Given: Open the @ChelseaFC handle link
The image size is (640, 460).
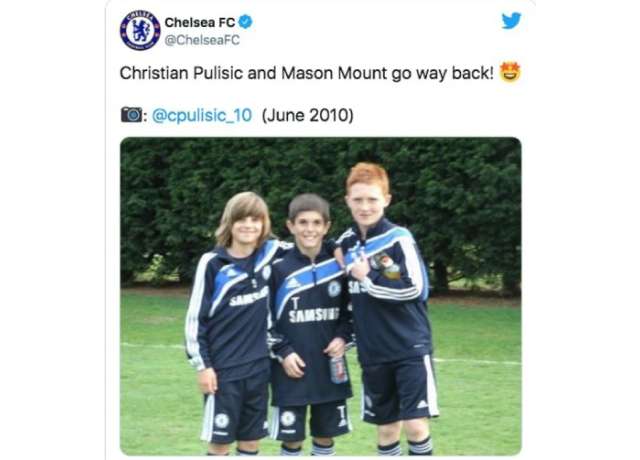Looking at the screenshot, I should pos(202,40).
